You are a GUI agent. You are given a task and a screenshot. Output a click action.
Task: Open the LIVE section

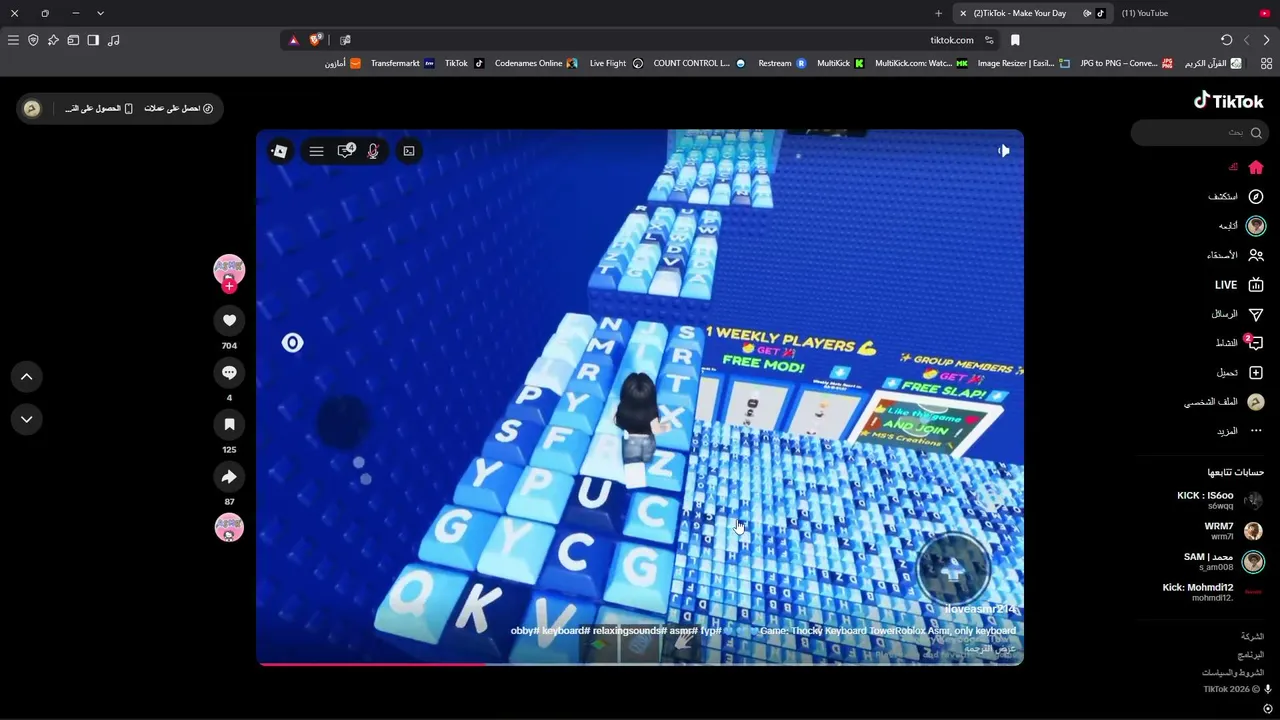(x=1239, y=285)
